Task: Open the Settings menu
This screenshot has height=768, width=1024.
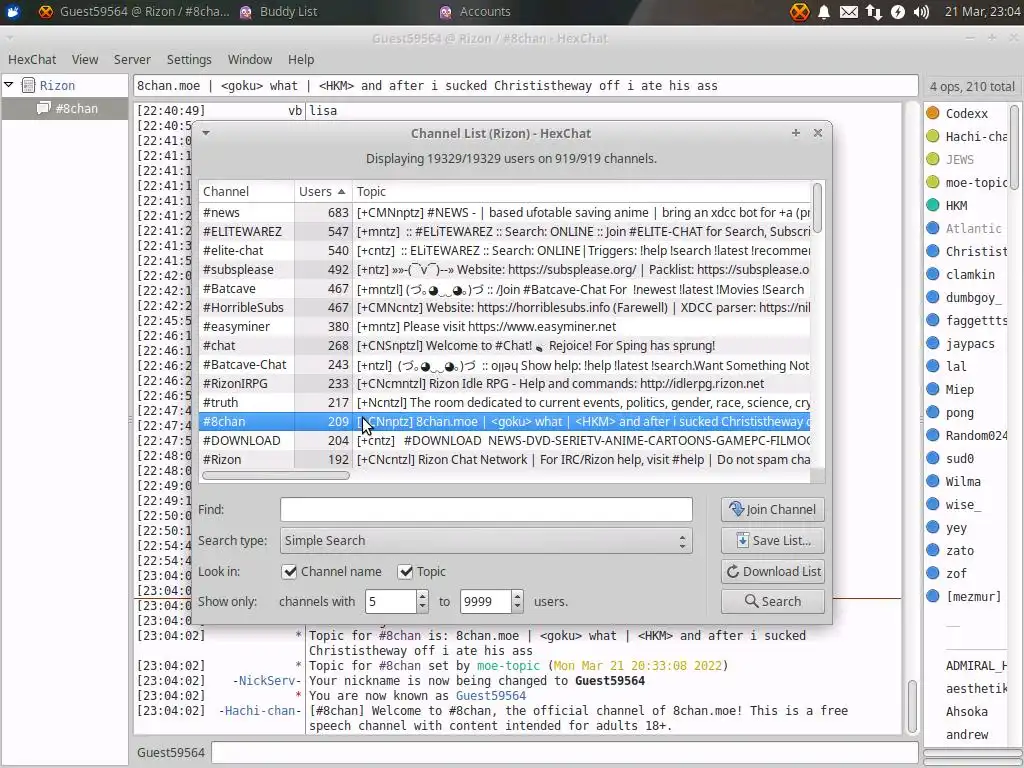Action: pyautogui.click(x=189, y=59)
